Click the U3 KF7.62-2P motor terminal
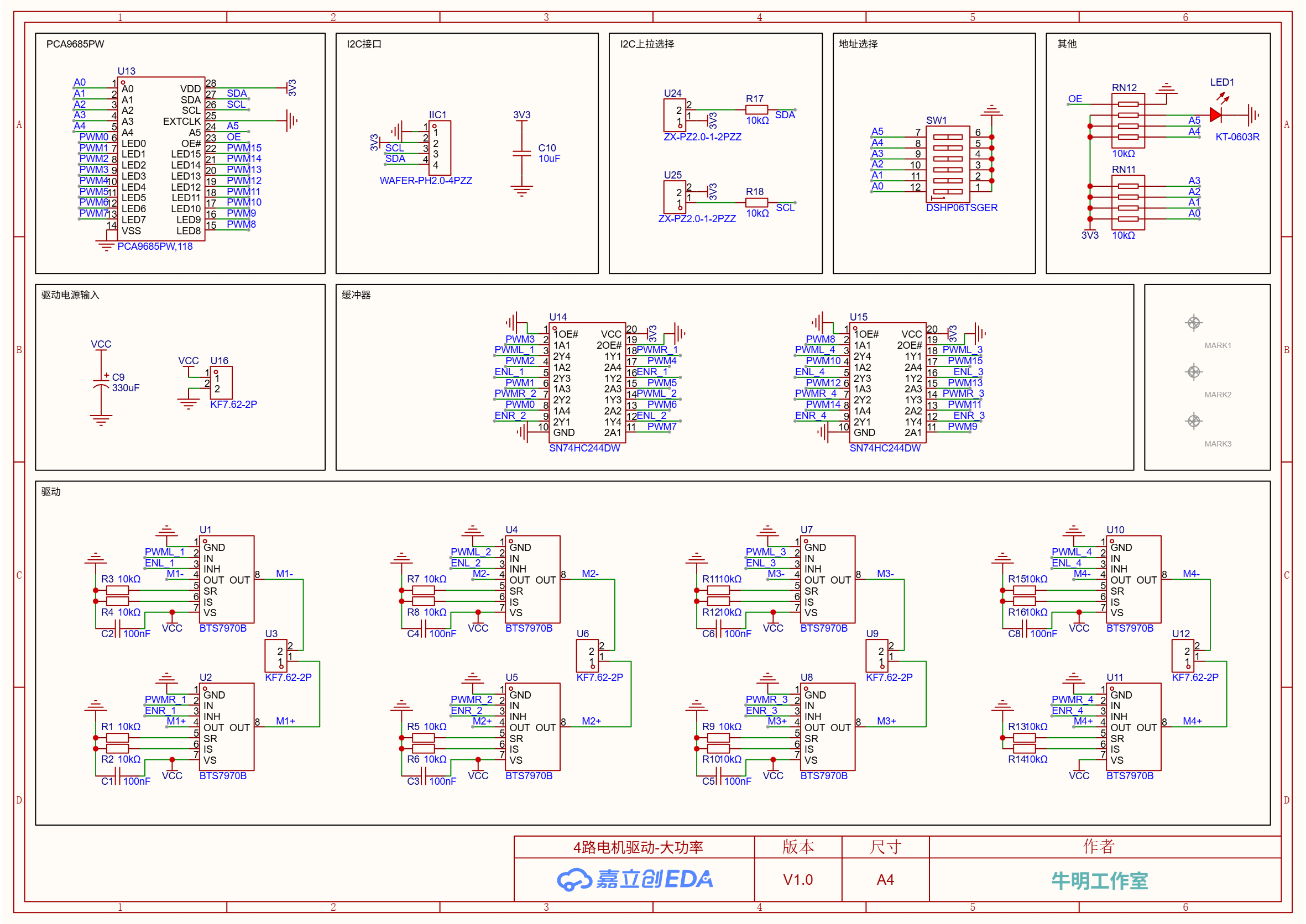Image resolution: width=1306 pixels, height=924 pixels. (x=275, y=655)
